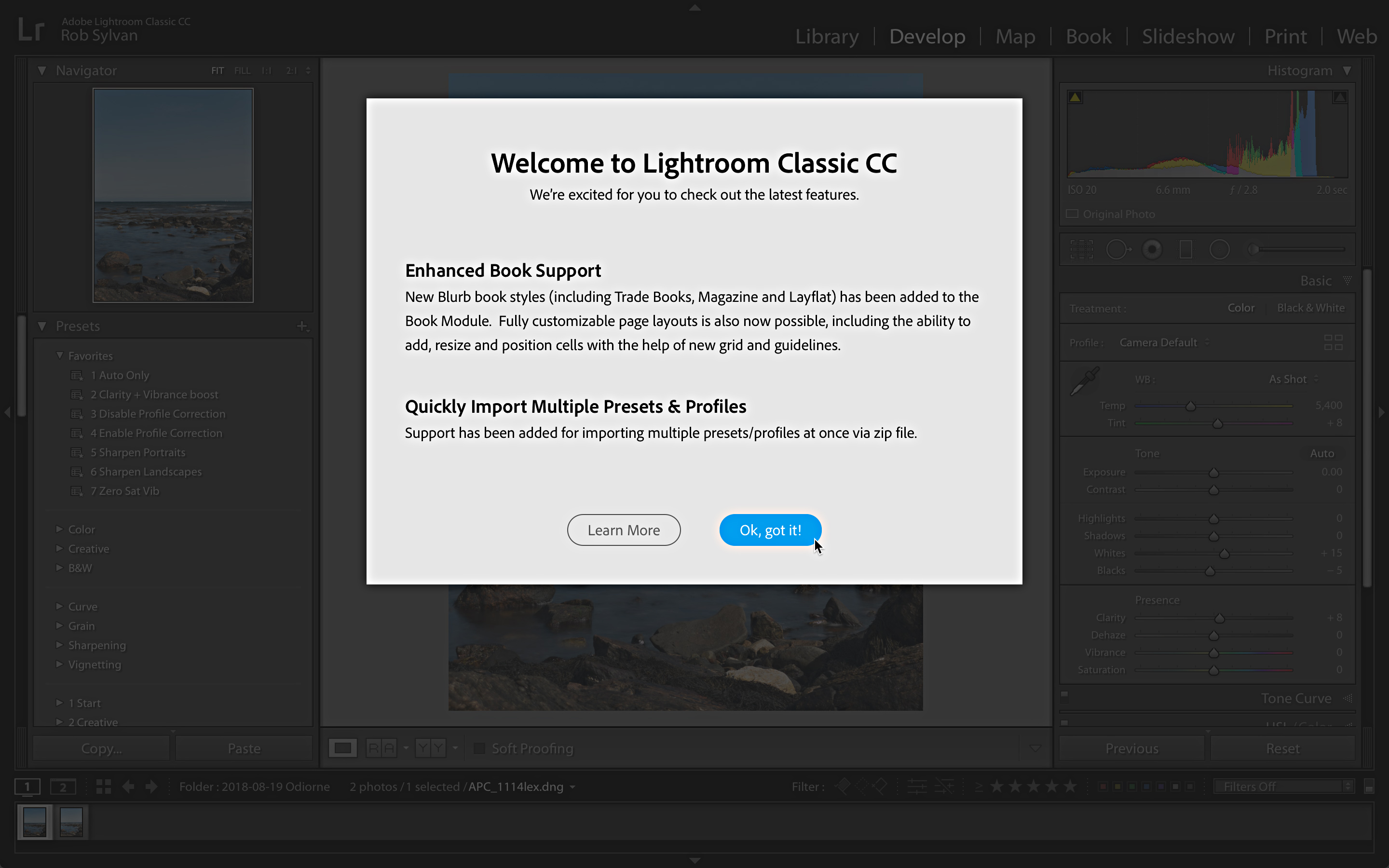
Task: Click Ok, got it! button
Action: 770,529
